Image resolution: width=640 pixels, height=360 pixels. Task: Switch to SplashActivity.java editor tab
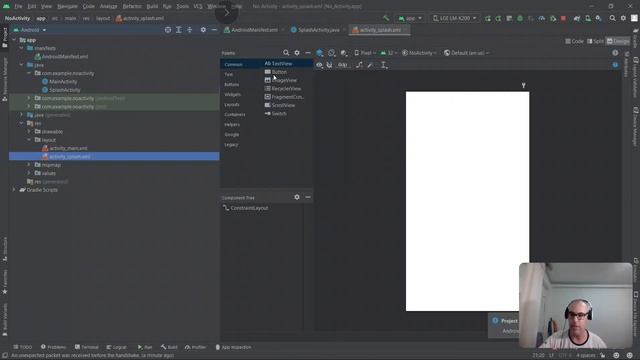click(x=318, y=30)
